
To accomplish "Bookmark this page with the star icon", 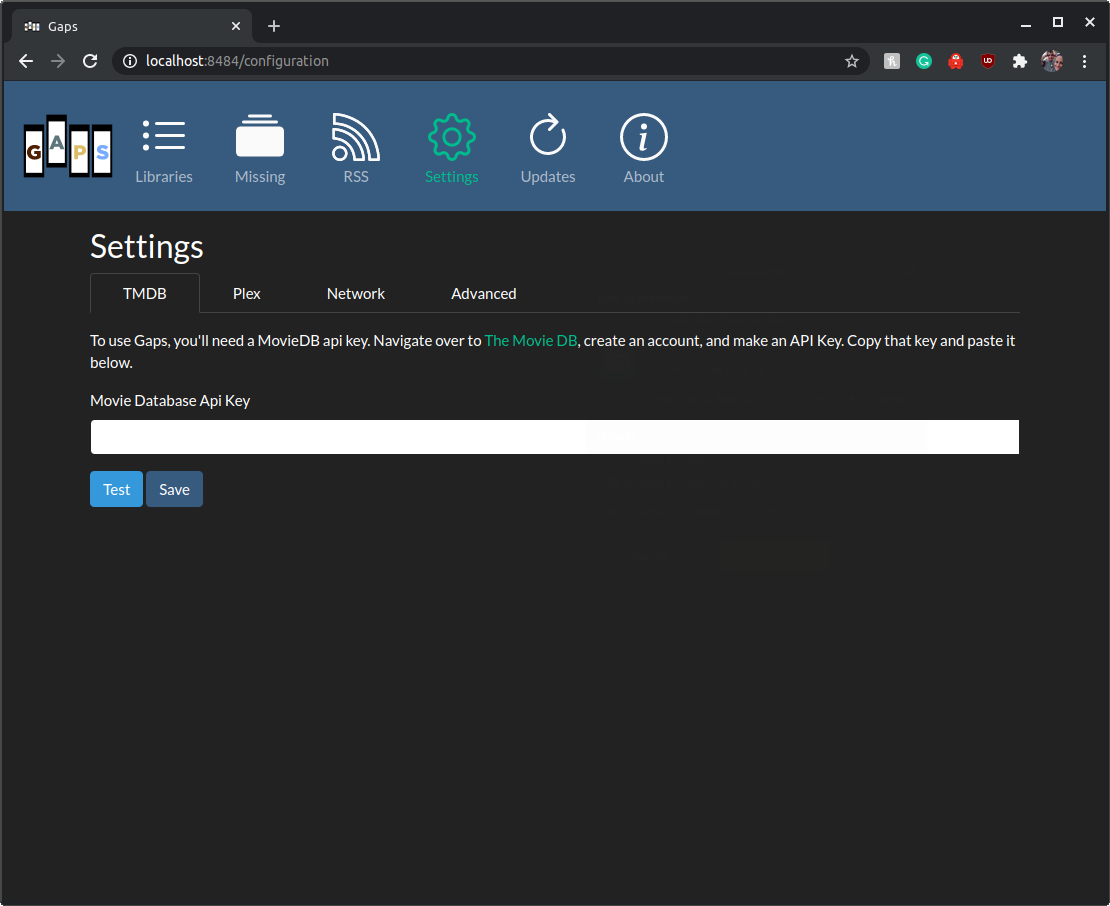I will click(852, 61).
